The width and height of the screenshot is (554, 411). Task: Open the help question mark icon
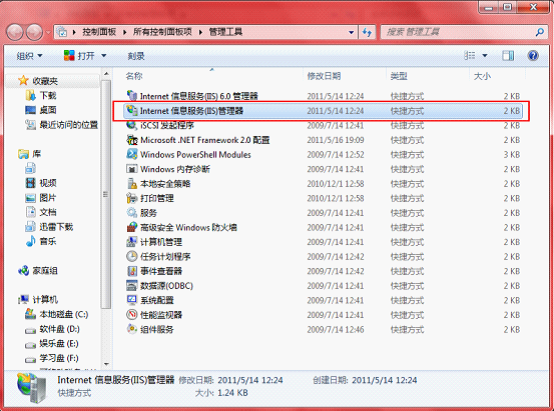tap(533, 55)
